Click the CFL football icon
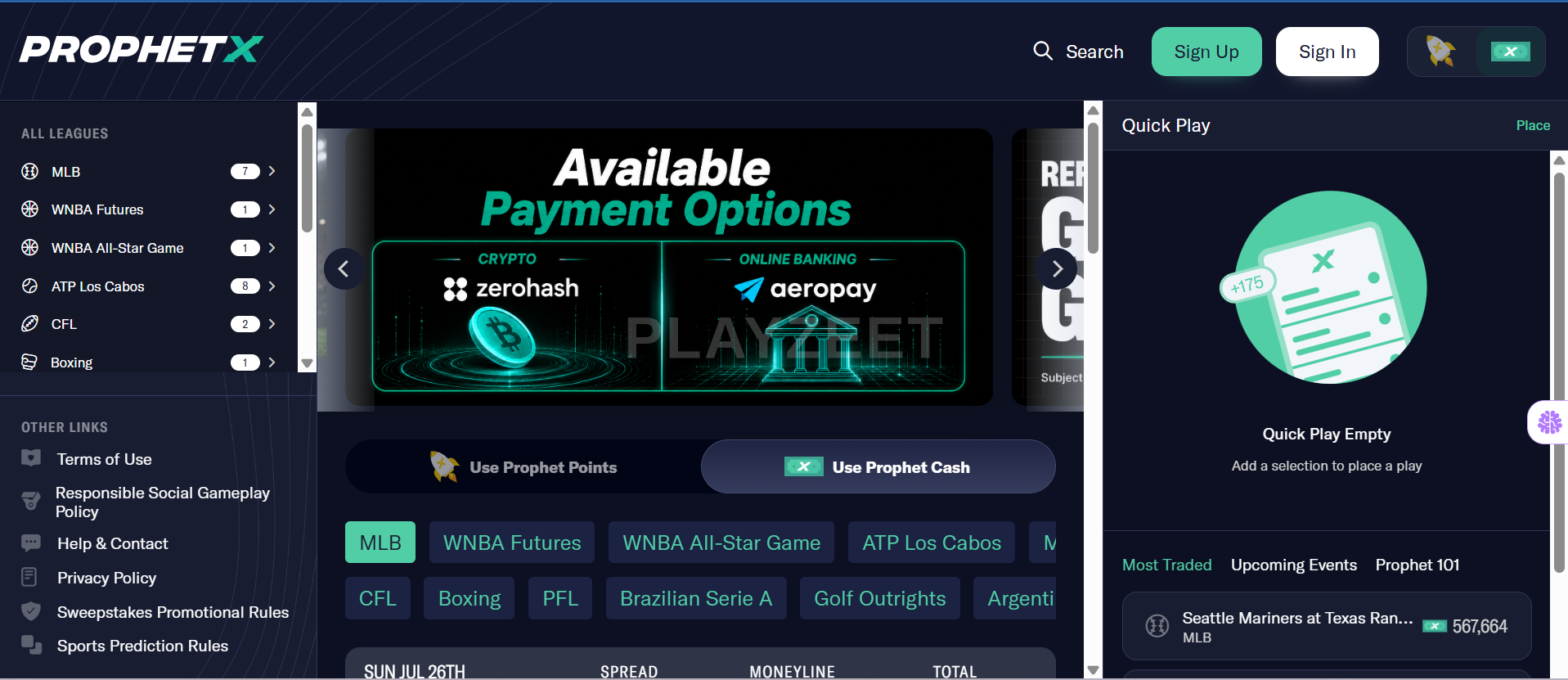The height and width of the screenshot is (680, 1568). pyautogui.click(x=30, y=323)
